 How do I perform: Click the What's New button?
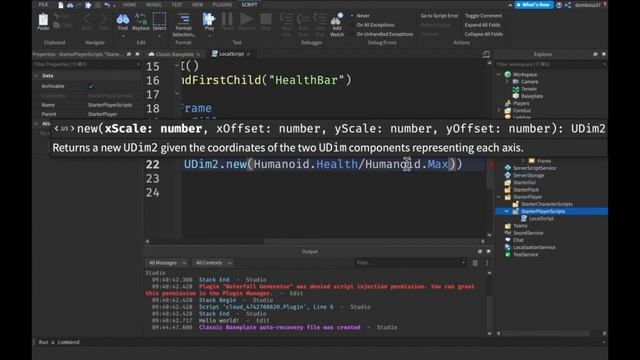[x=533, y=5]
